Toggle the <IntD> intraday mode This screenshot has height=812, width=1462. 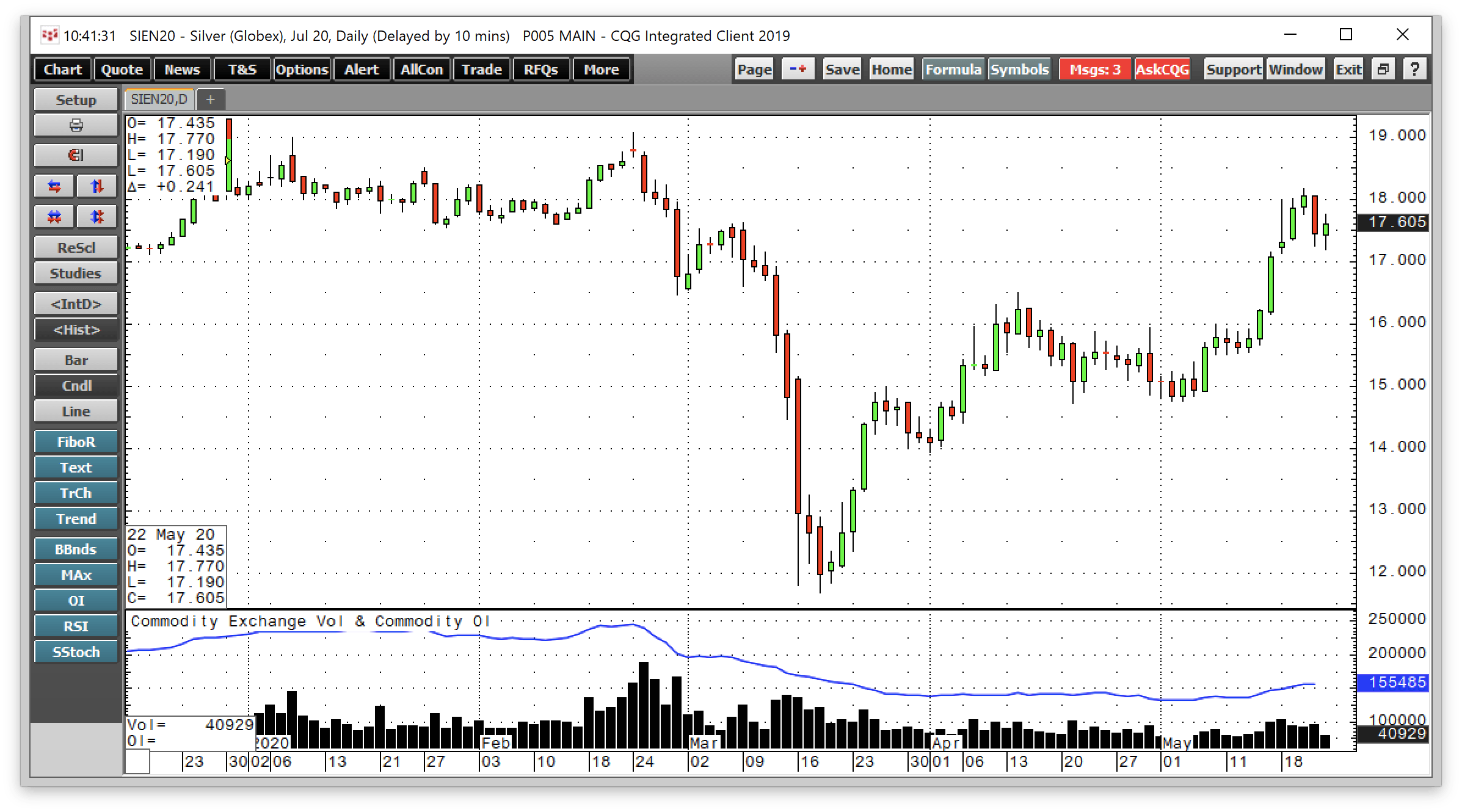[76, 304]
